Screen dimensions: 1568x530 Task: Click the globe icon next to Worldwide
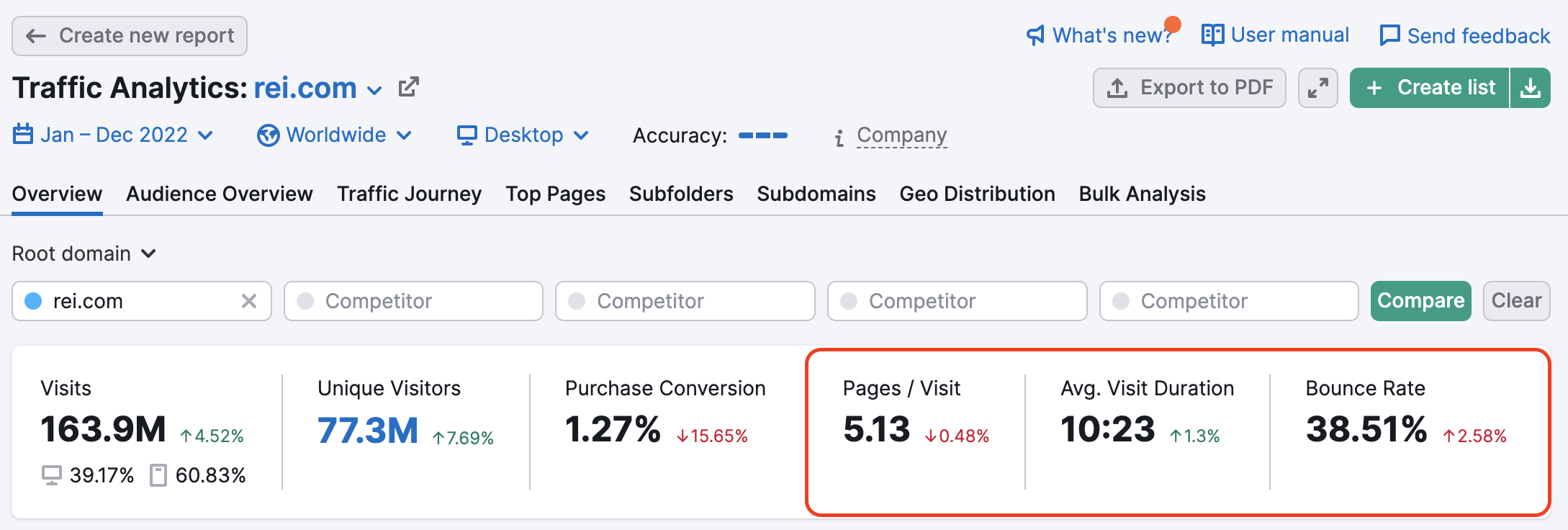pyautogui.click(x=268, y=135)
